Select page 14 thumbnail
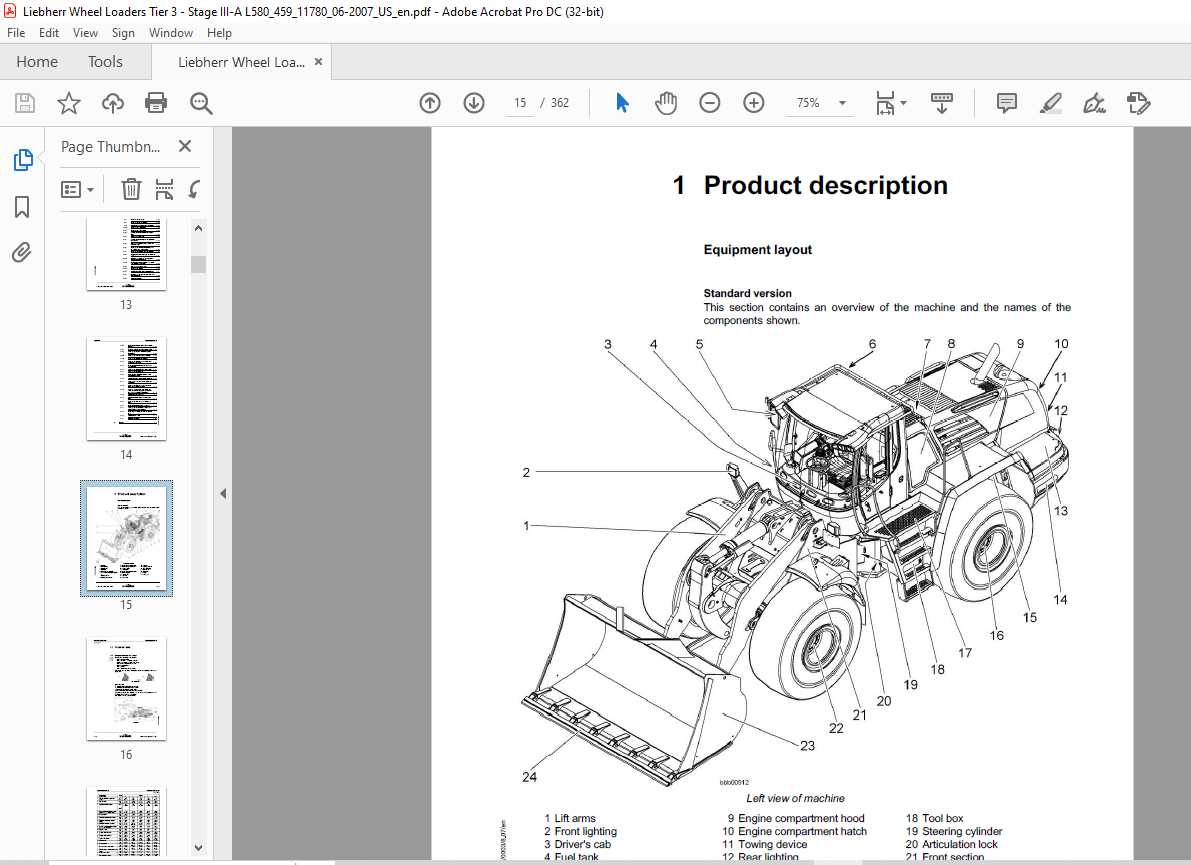 [x=126, y=389]
